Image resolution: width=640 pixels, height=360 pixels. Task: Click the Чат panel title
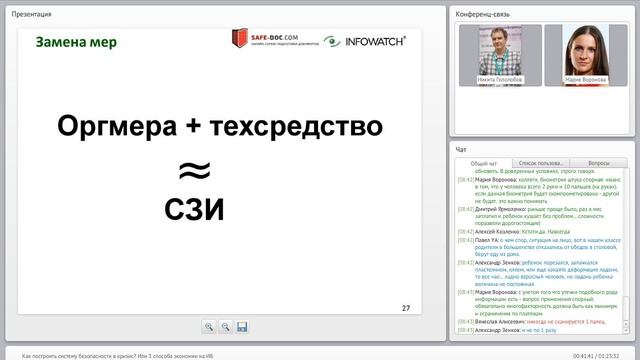461,150
